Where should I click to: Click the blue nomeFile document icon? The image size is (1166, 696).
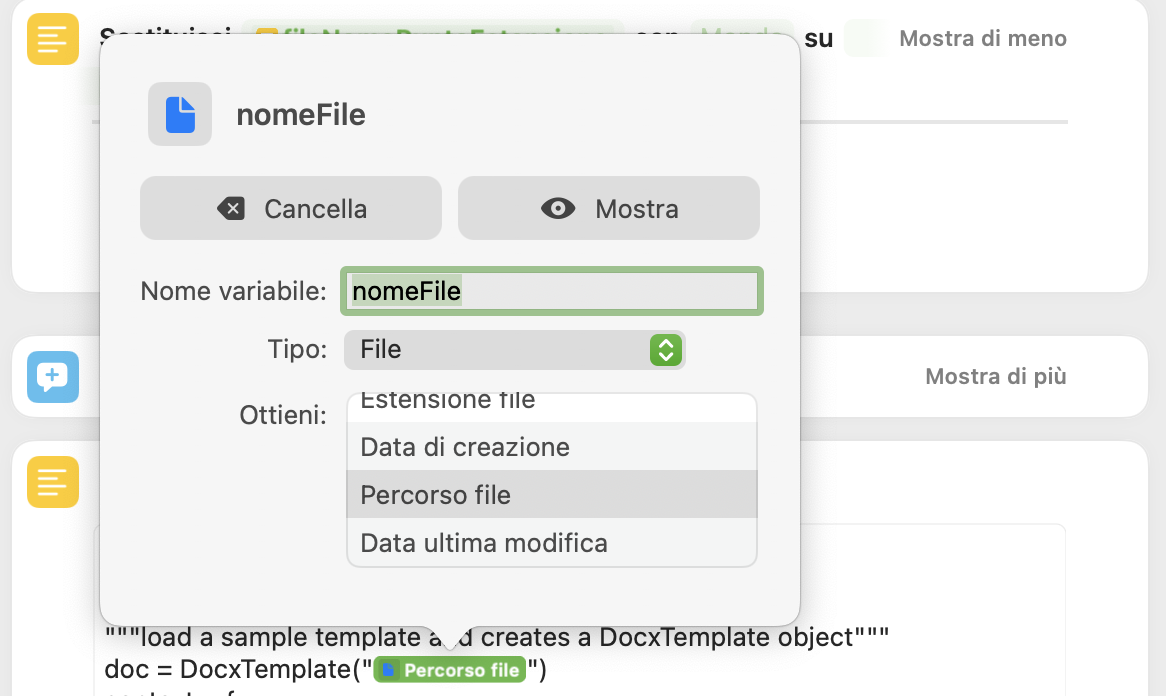(x=180, y=115)
